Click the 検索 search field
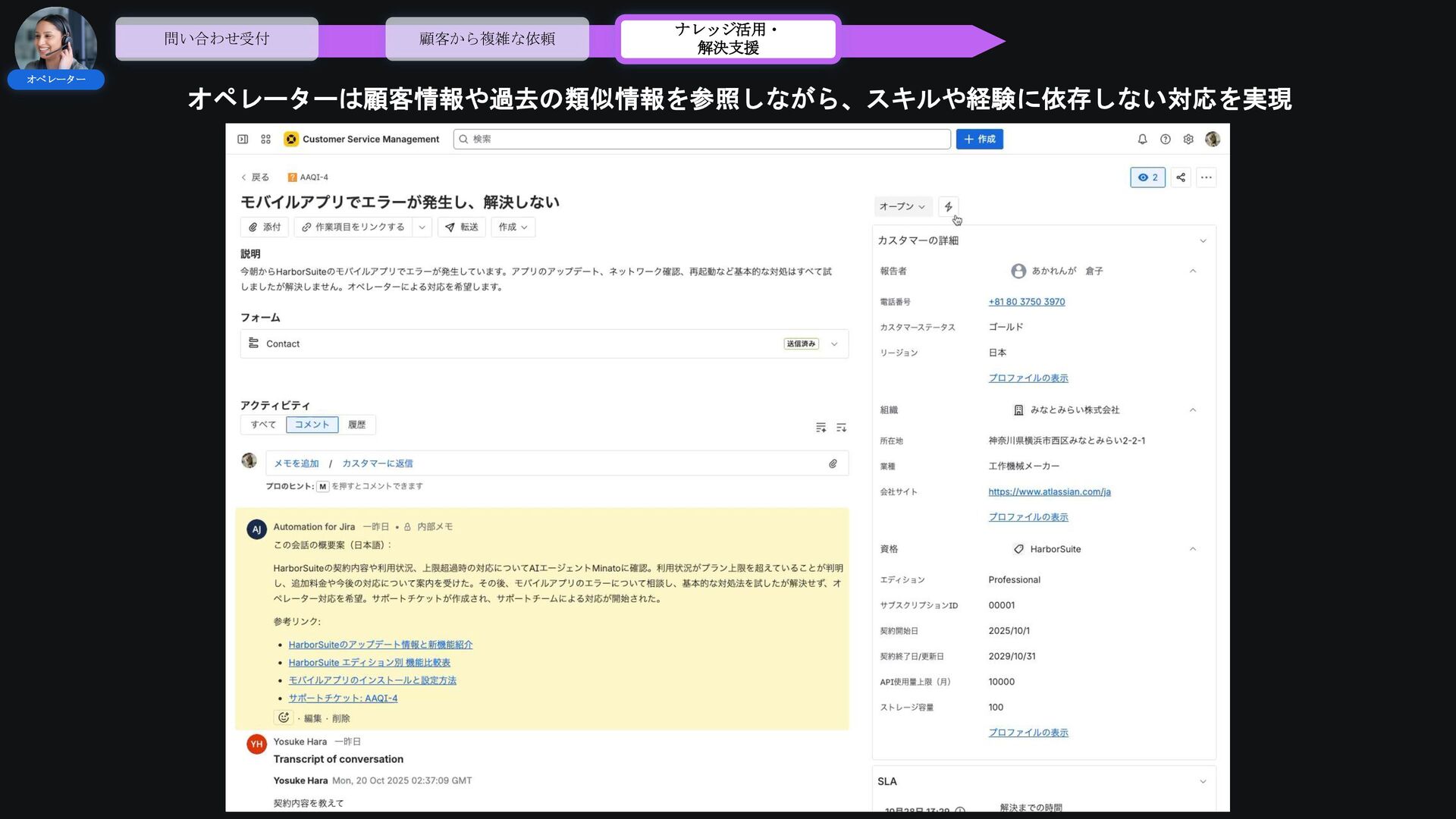The image size is (1456, 819). coord(701,140)
